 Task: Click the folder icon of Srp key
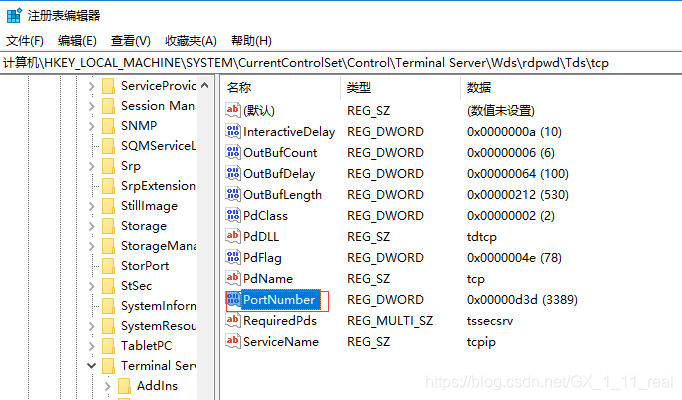coord(108,166)
